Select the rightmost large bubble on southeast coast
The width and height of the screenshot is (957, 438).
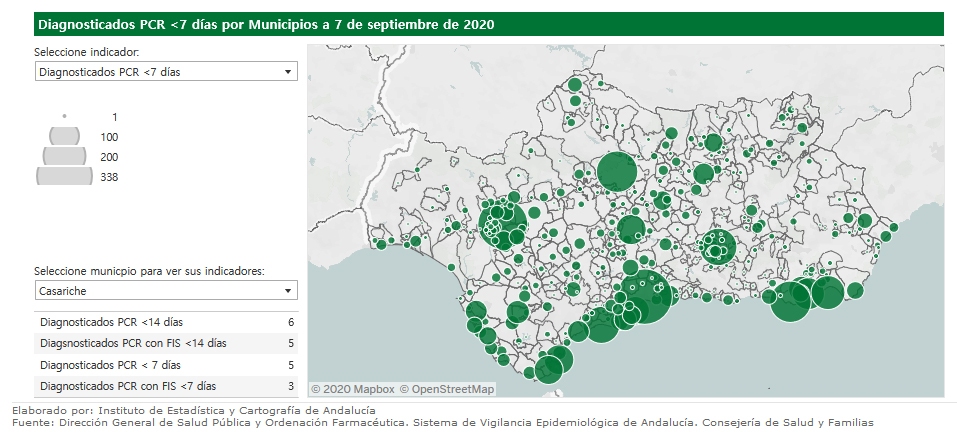(x=827, y=293)
